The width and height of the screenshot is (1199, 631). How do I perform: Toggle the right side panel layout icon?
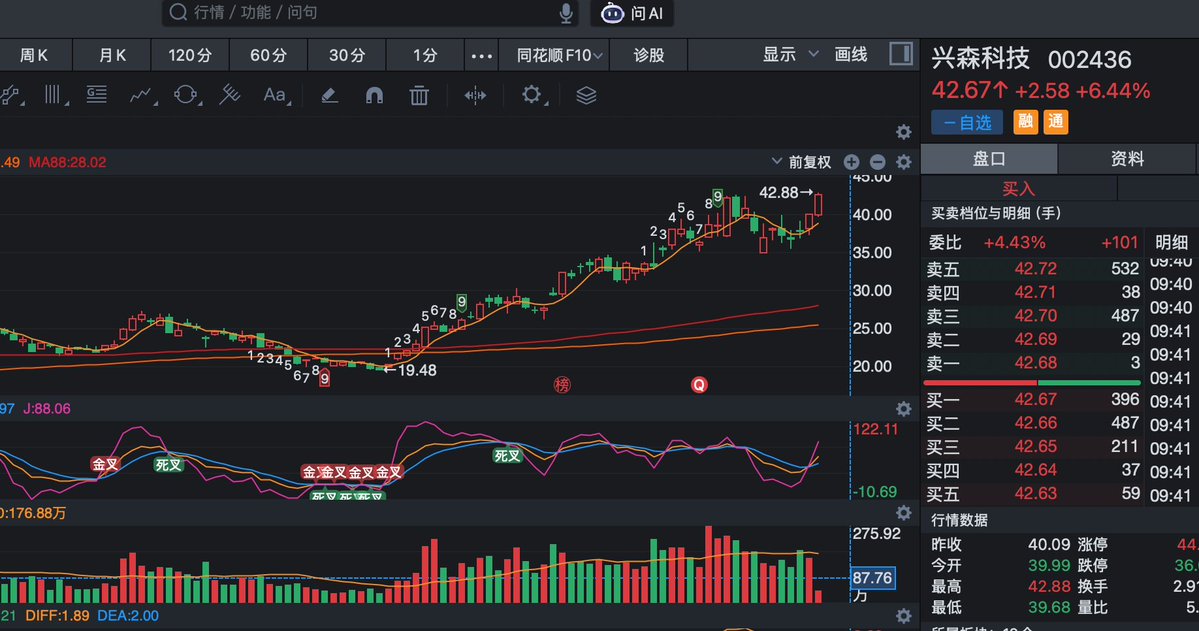tap(901, 54)
